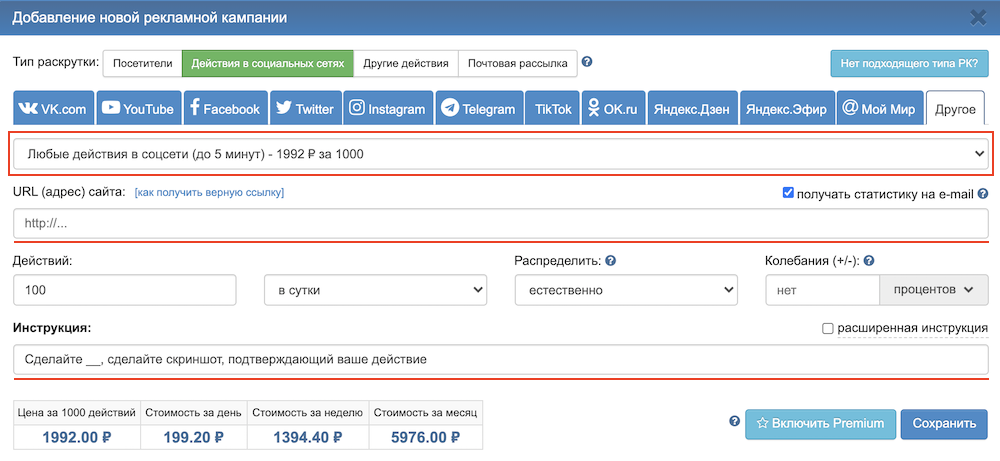
Task: Open the VK.com social network tab
Action: [x=54, y=109]
